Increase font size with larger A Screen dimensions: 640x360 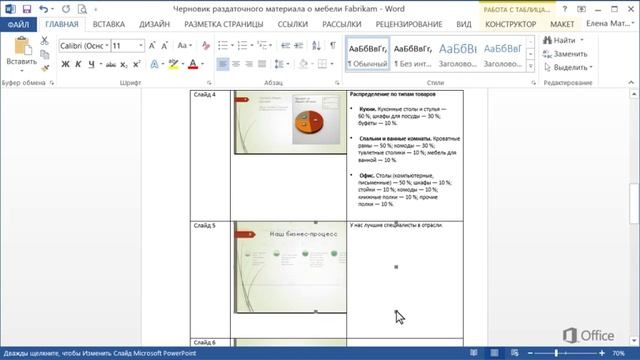(x=152, y=46)
